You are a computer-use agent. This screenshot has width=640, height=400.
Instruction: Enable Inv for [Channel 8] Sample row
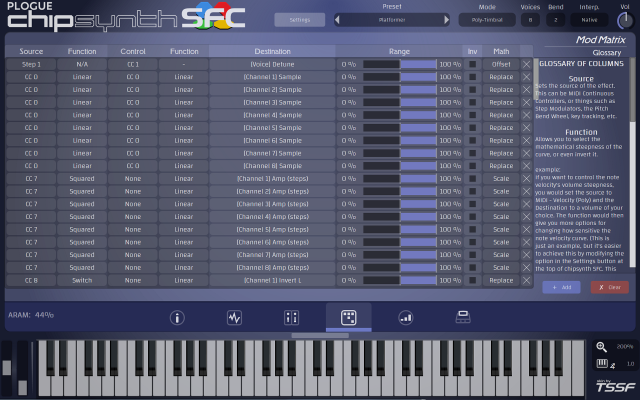[473, 166]
